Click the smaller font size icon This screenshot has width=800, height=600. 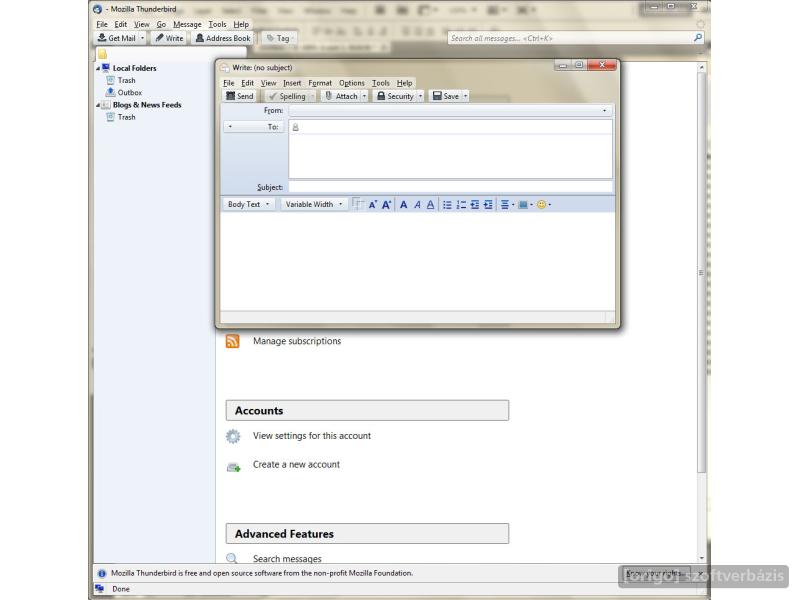[372, 205]
